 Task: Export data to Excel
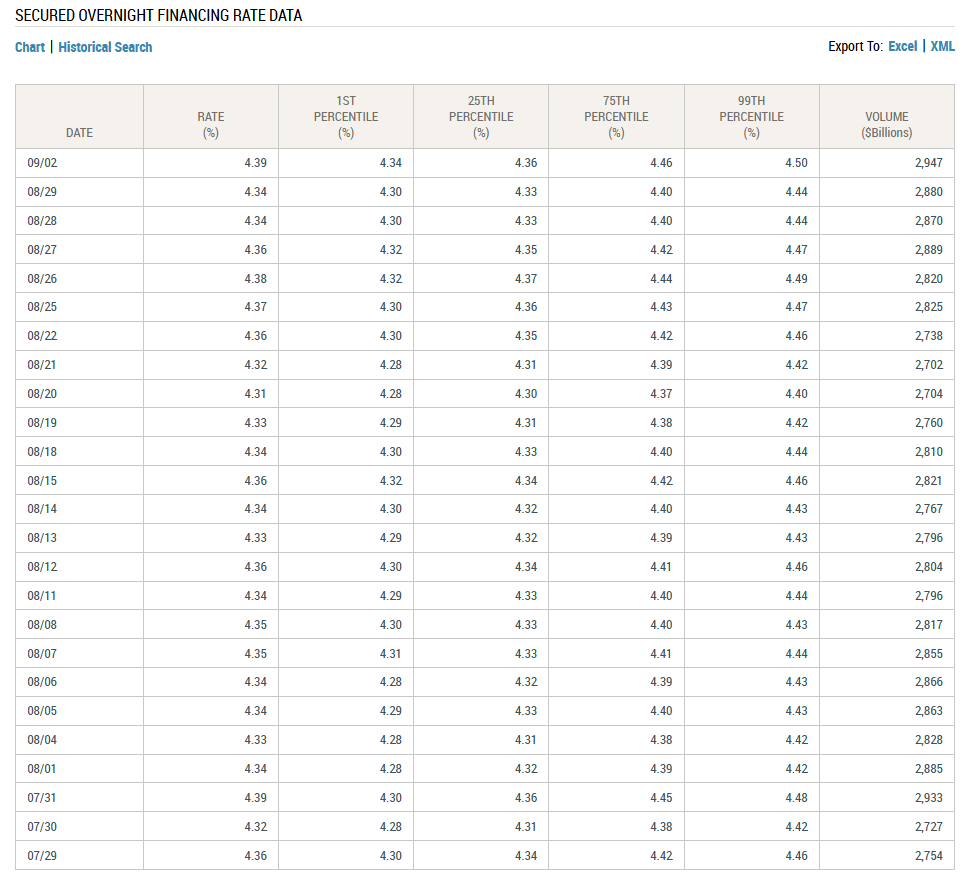click(902, 46)
